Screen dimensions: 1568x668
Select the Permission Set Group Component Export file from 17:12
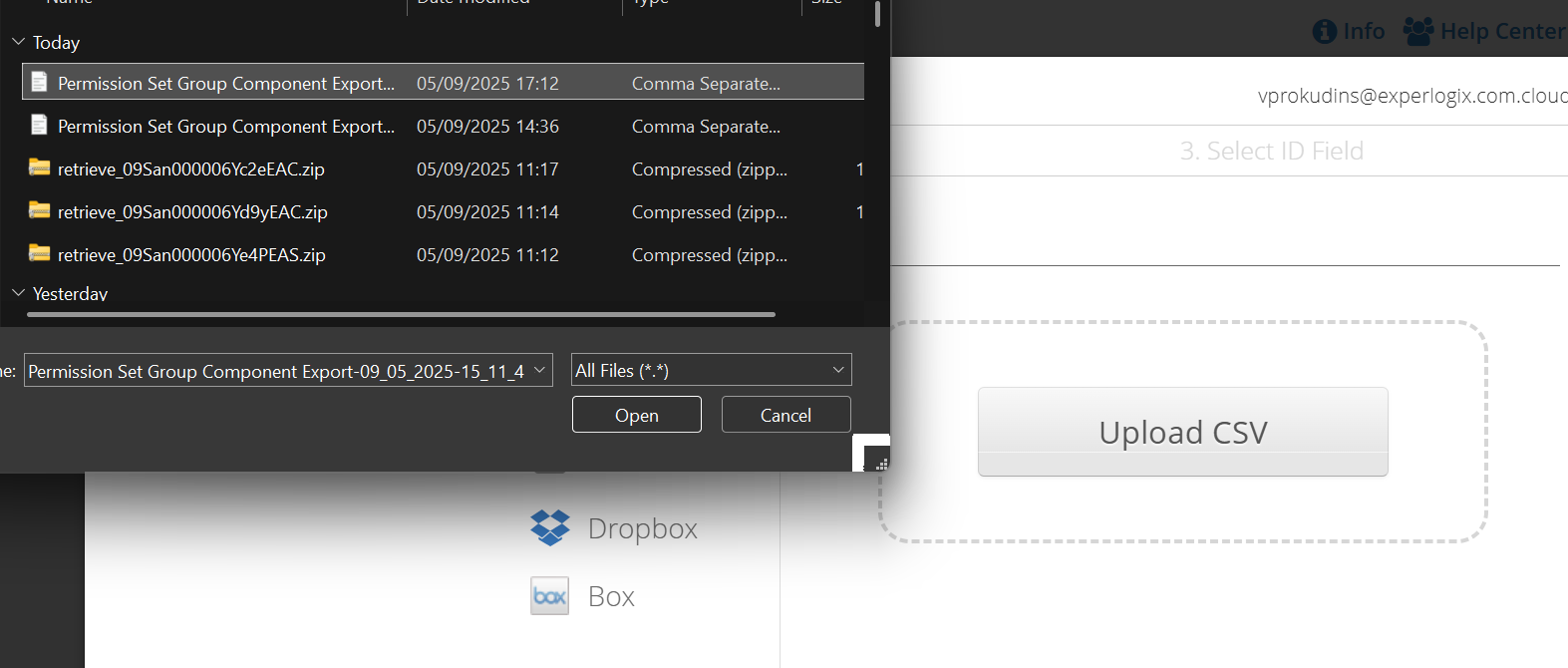[x=443, y=83]
